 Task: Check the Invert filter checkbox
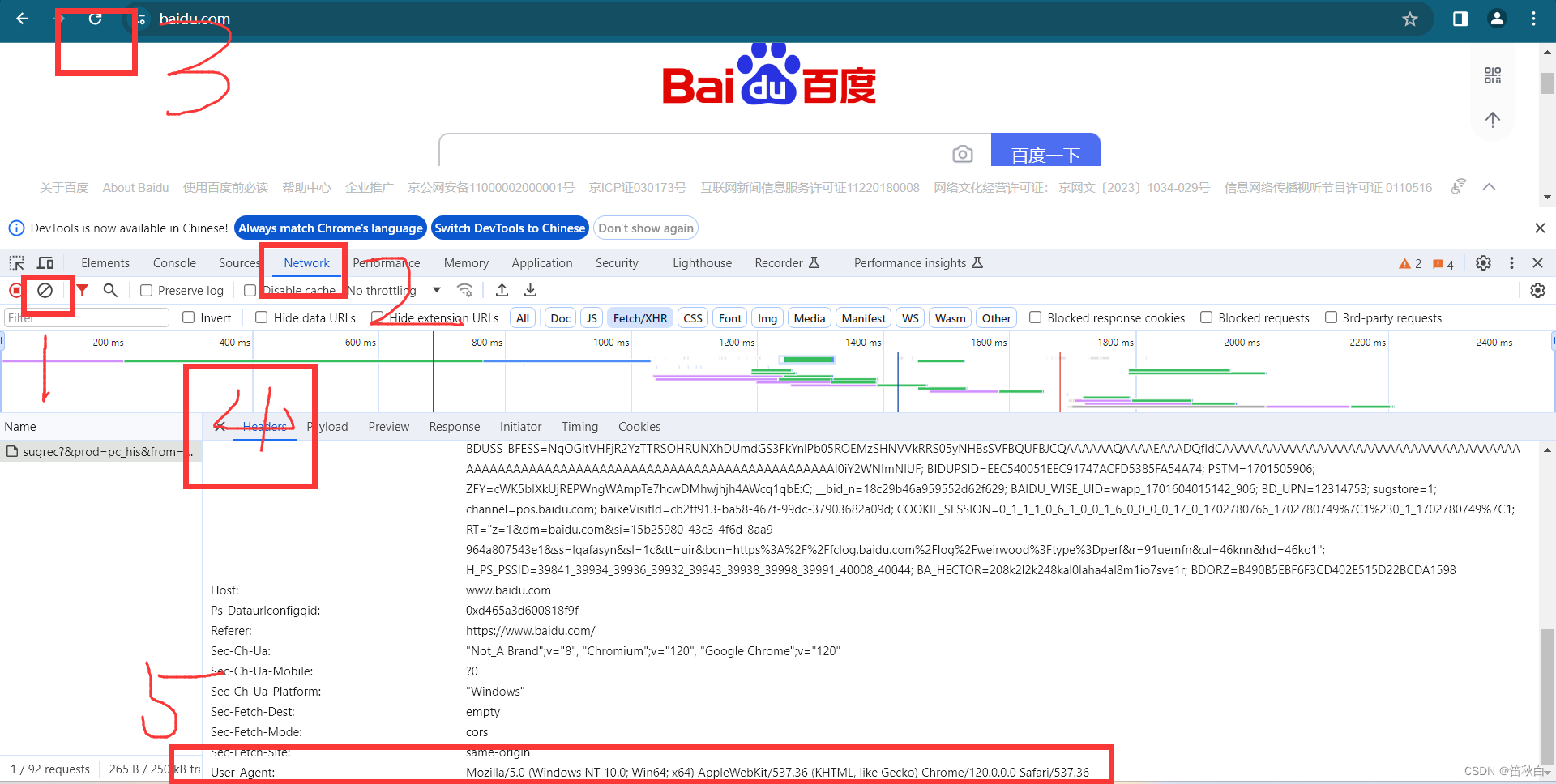188,317
